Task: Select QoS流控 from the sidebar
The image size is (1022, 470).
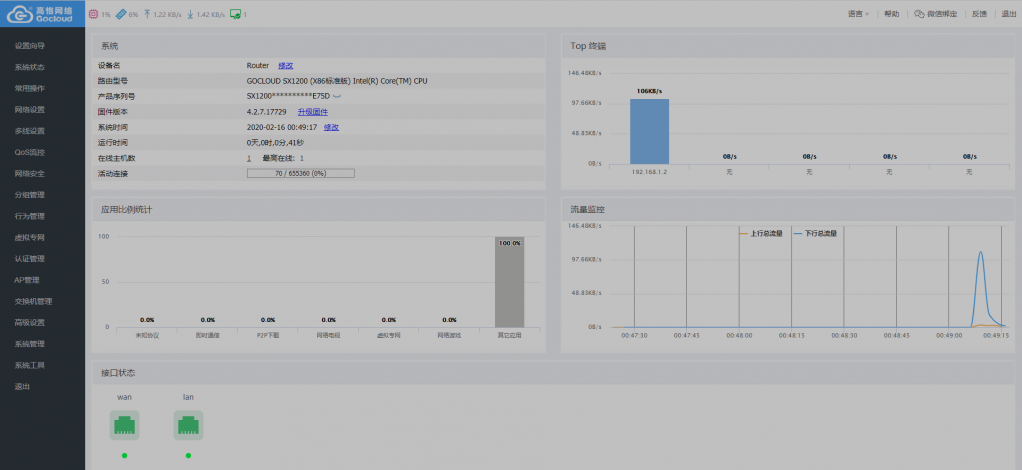Action: click(30, 152)
